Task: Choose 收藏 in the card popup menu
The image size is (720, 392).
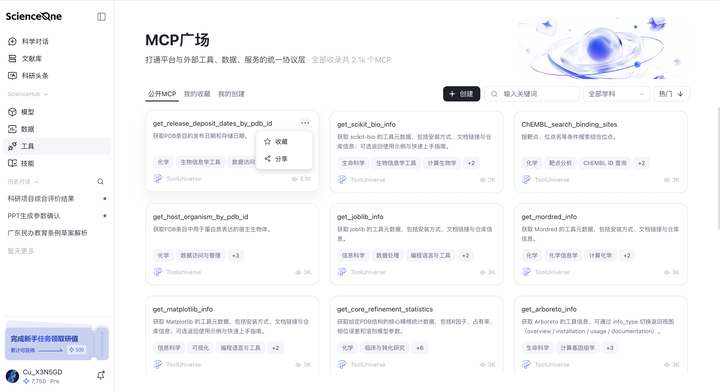Action: [x=284, y=141]
